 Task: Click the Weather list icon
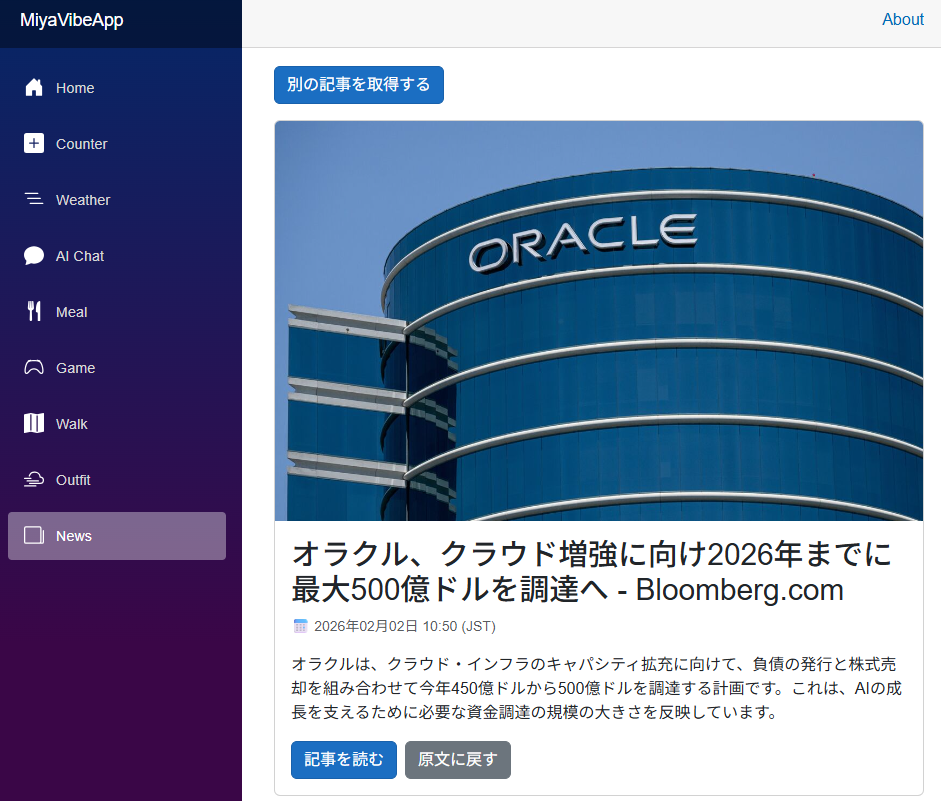[34, 199]
